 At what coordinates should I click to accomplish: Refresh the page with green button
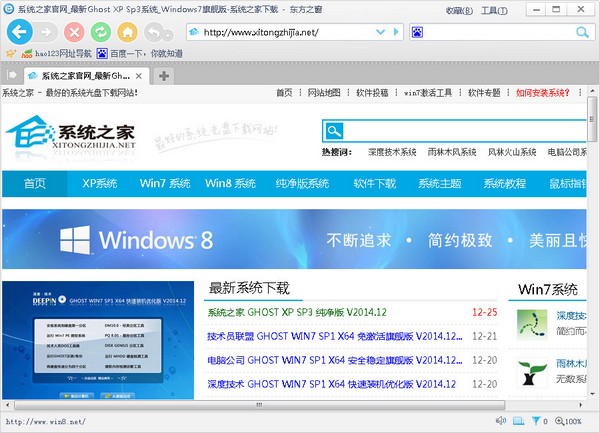[x=101, y=32]
